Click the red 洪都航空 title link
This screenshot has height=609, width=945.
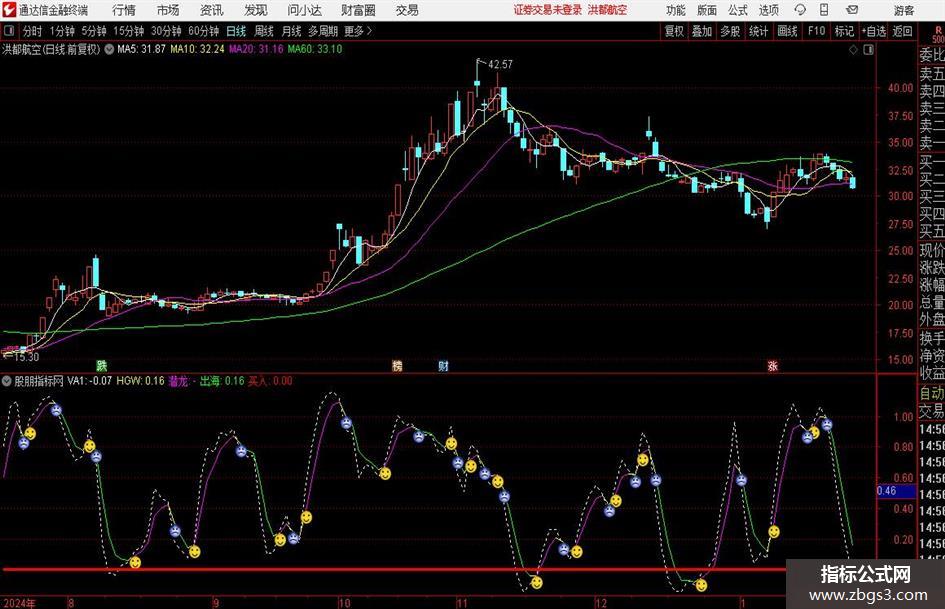[607, 10]
